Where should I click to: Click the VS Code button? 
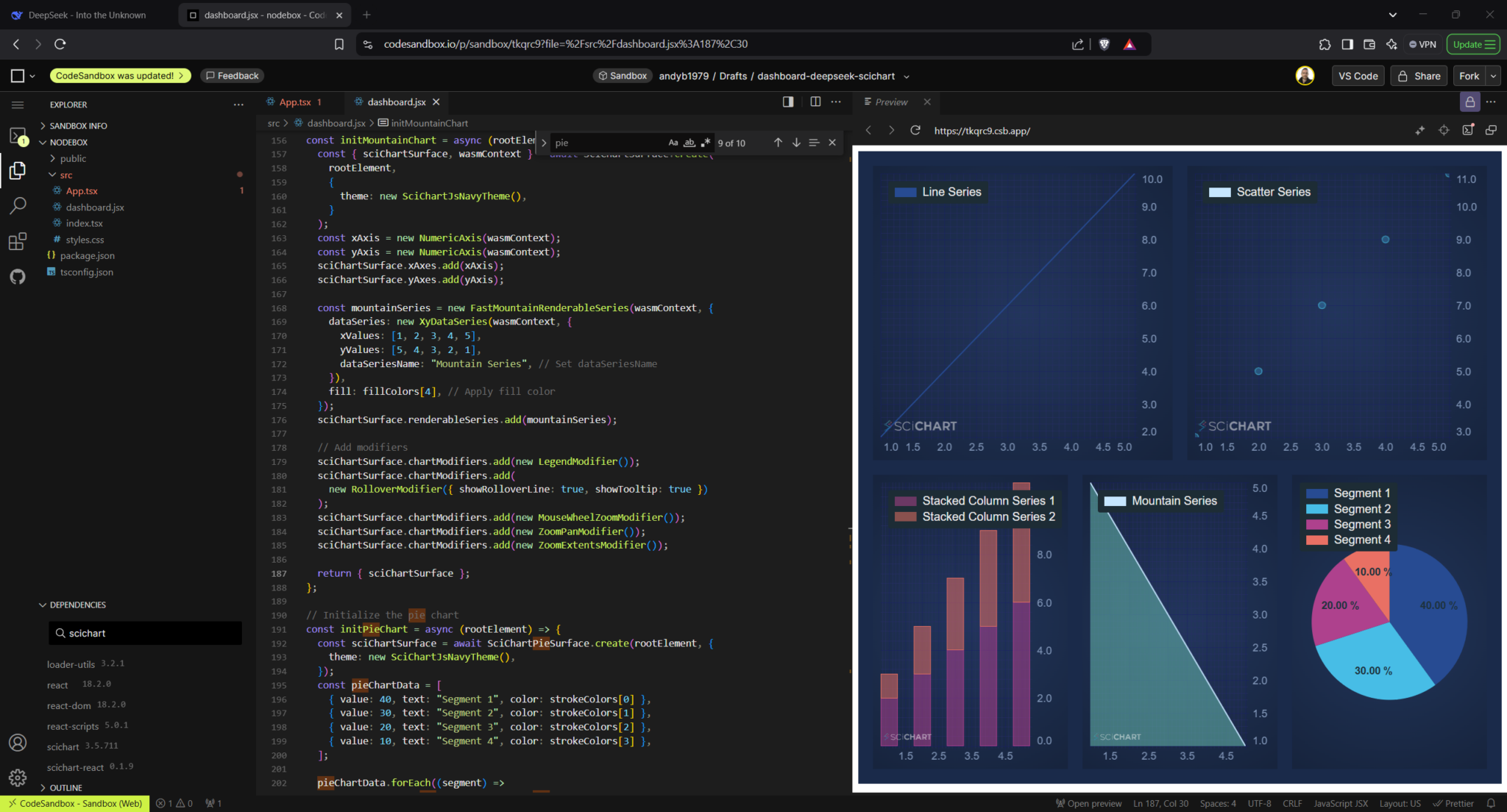pyautogui.click(x=1358, y=76)
